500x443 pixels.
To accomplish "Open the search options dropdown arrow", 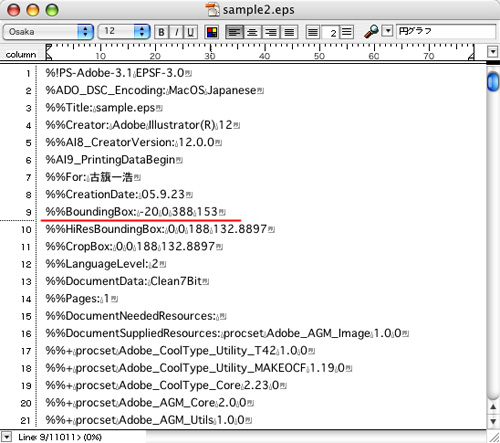I will pyautogui.click(x=387, y=31).
